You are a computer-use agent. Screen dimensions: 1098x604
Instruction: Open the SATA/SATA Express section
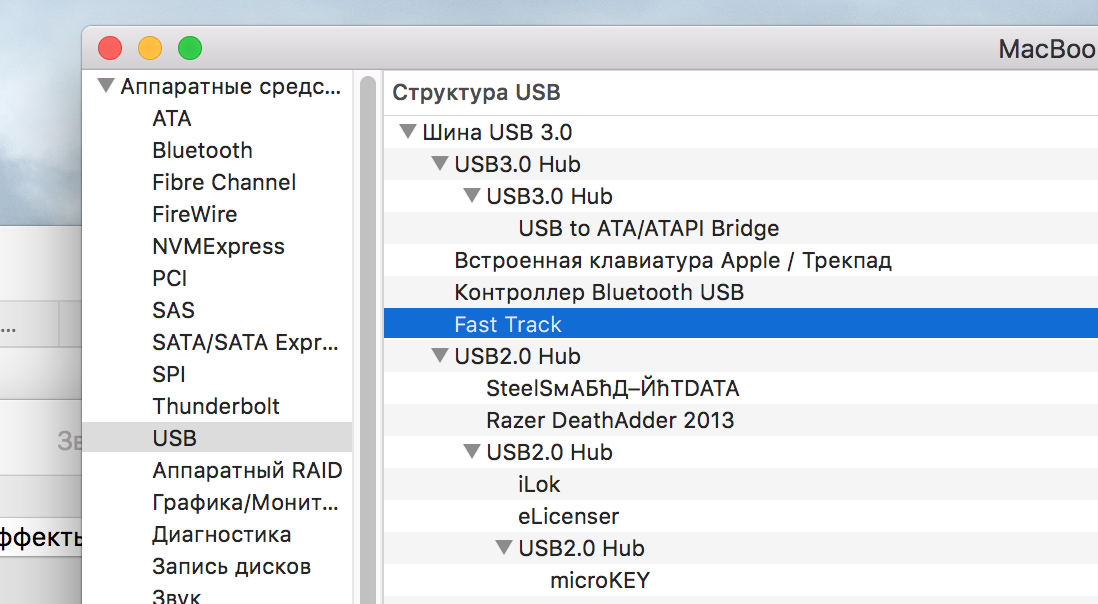tap(245, 342)
